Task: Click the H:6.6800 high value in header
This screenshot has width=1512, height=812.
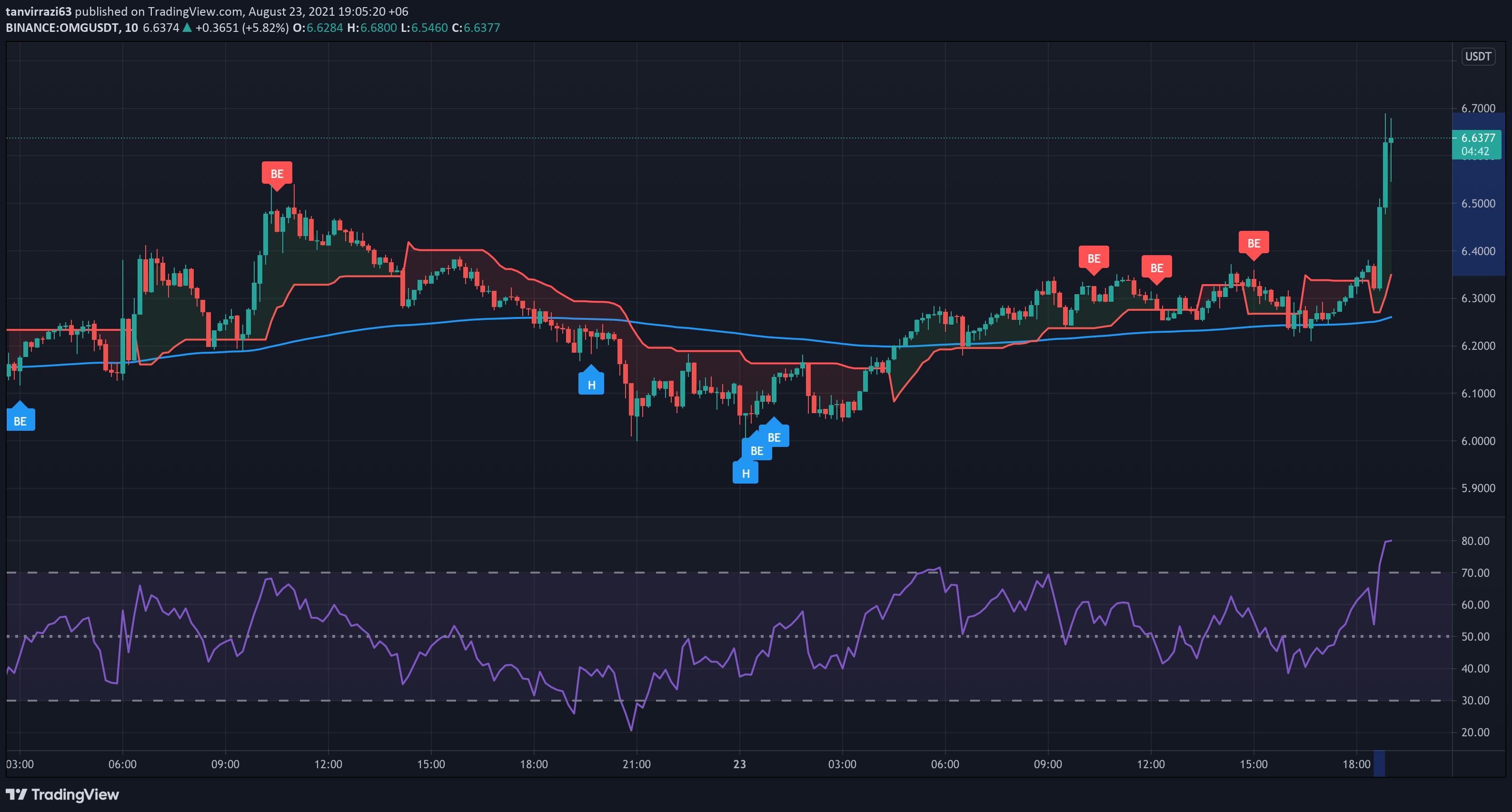Action: click(372, 28)
